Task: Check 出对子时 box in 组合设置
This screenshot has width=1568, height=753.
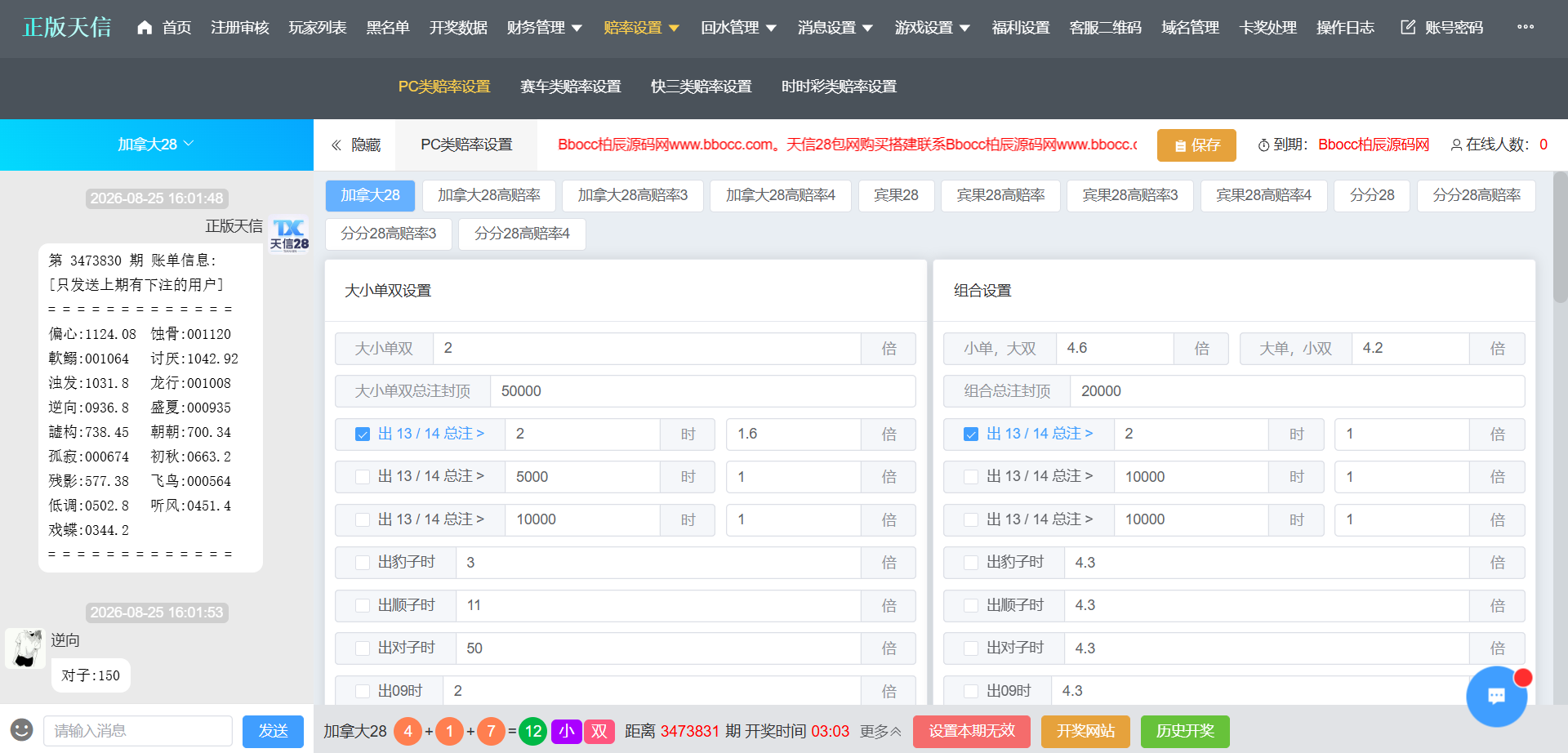Action: [971, 648]
